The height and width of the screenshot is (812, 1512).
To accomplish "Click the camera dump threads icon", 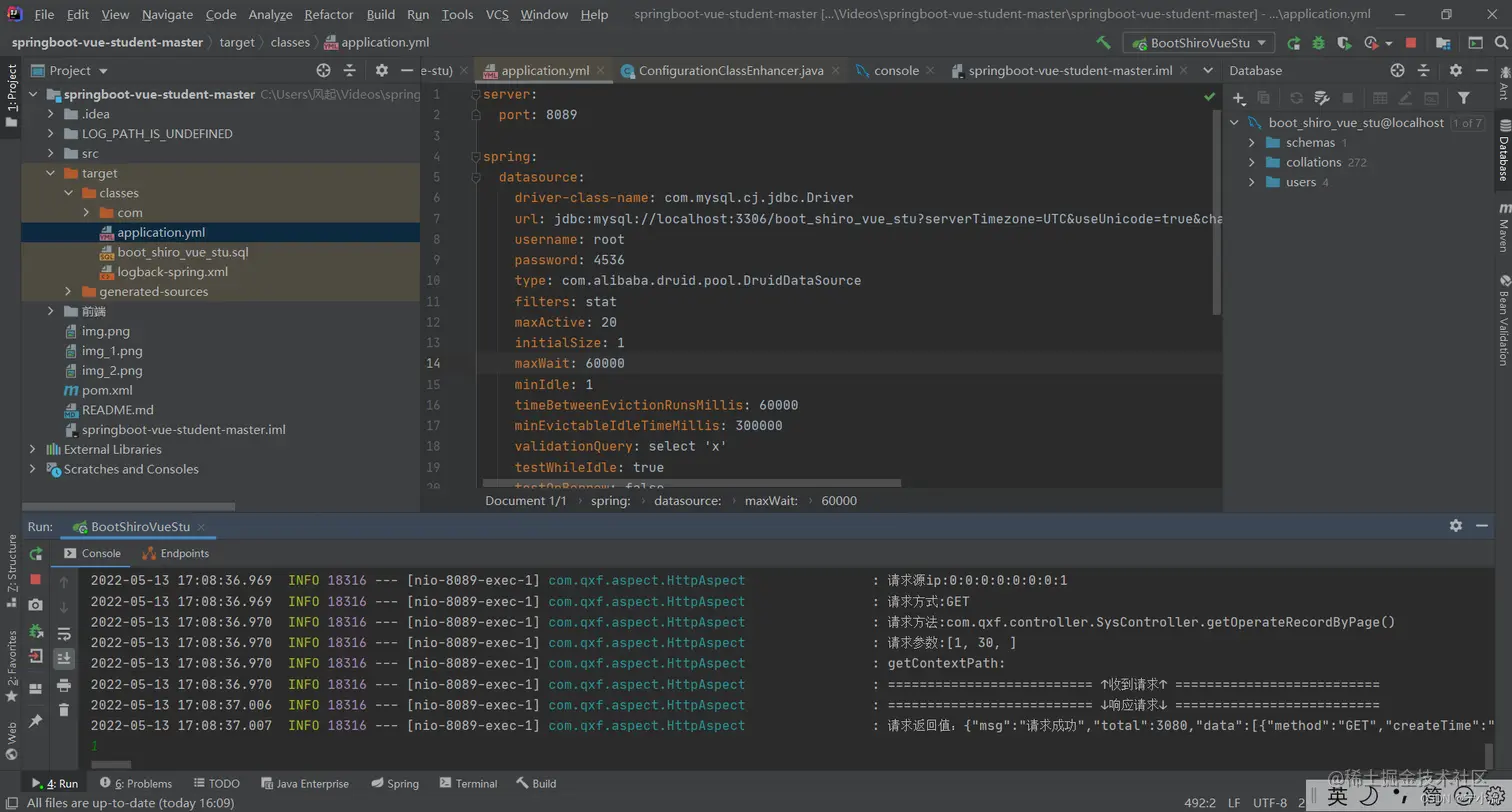I will pyautogui.click(x=36, y=605).
